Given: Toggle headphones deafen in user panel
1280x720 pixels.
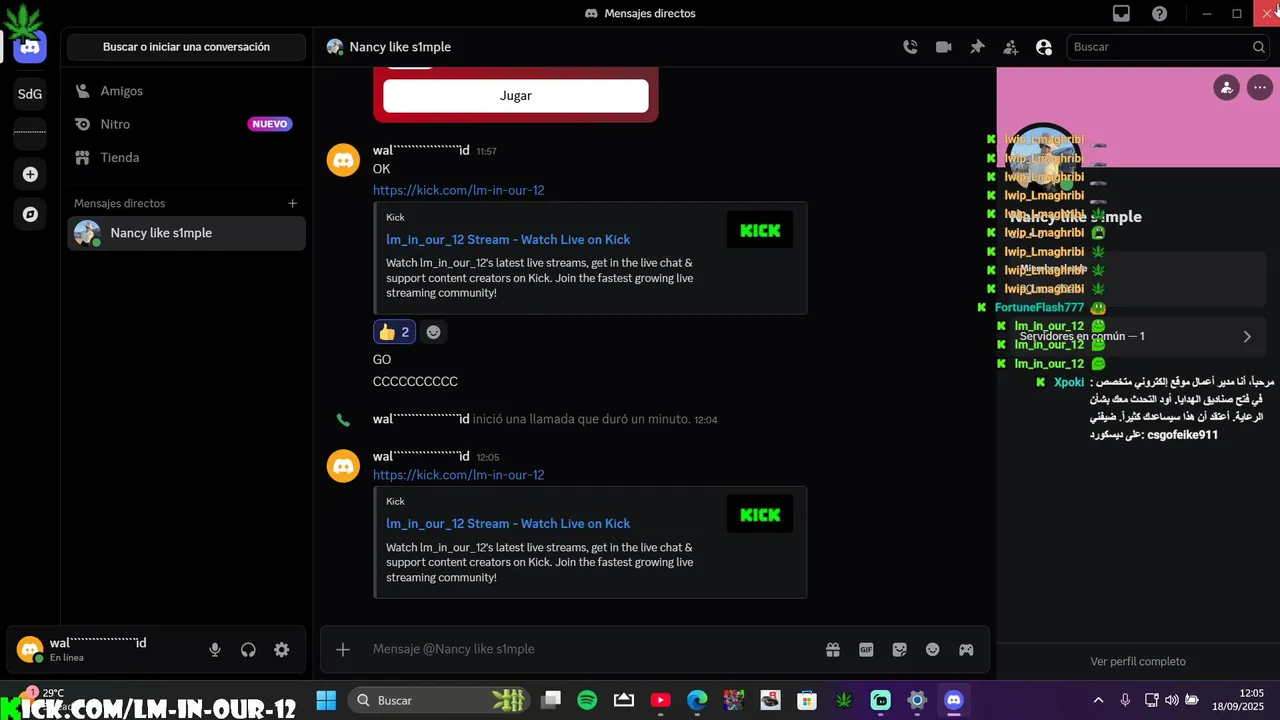Looking at the screenshot, I should [x=248, y=649].
